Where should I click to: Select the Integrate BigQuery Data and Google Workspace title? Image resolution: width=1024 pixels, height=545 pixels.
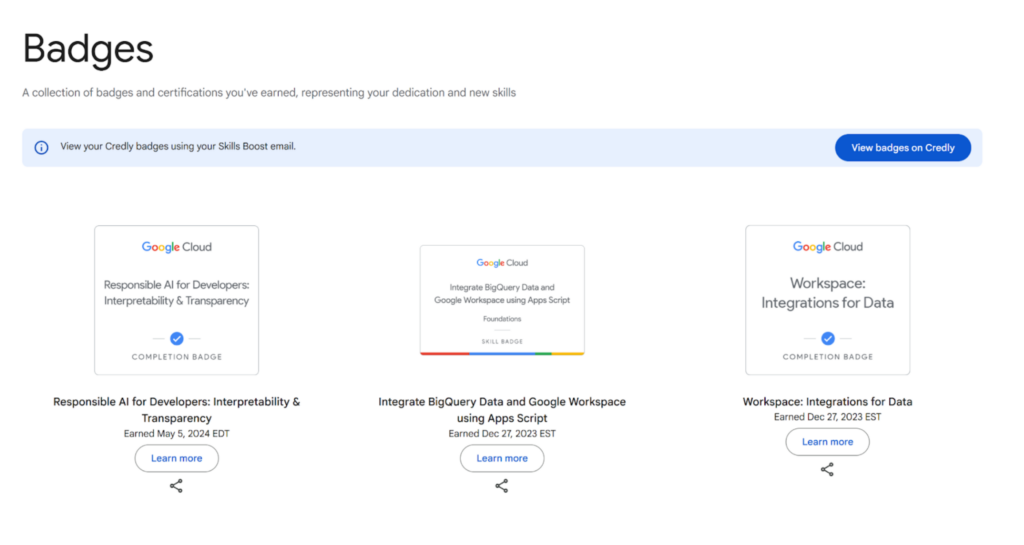(x=502, y=410)
